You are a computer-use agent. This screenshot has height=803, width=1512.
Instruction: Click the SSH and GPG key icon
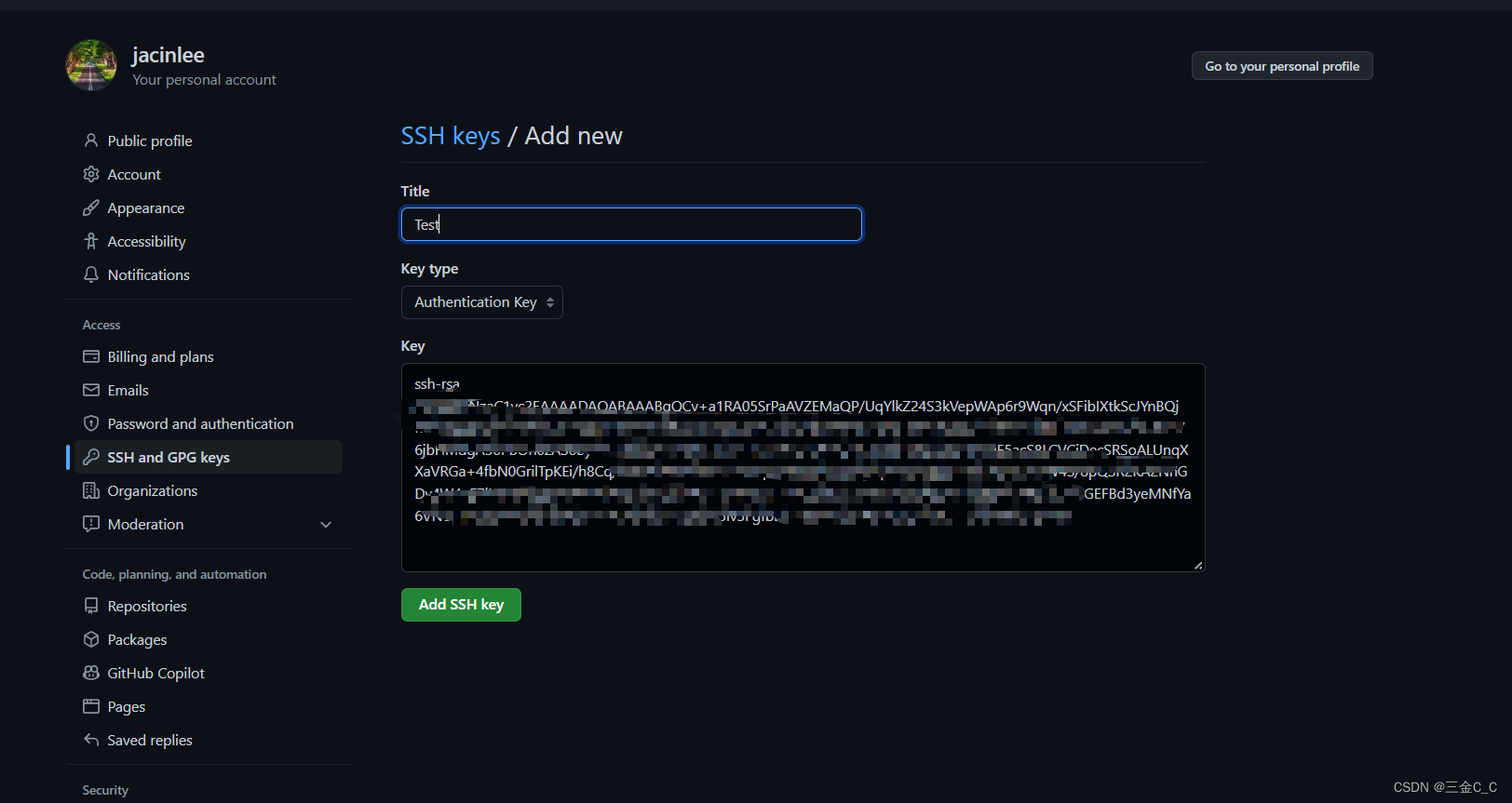click(x=91, y=457)
